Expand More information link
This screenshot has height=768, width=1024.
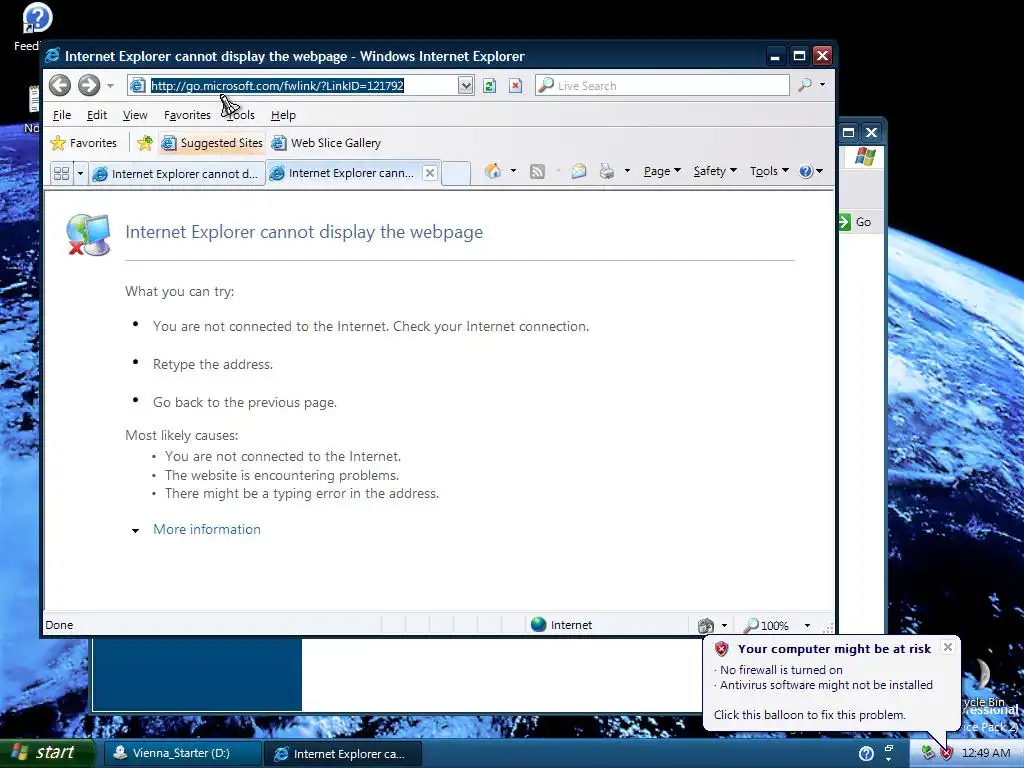pyautogui.click(x=206, y=530)
